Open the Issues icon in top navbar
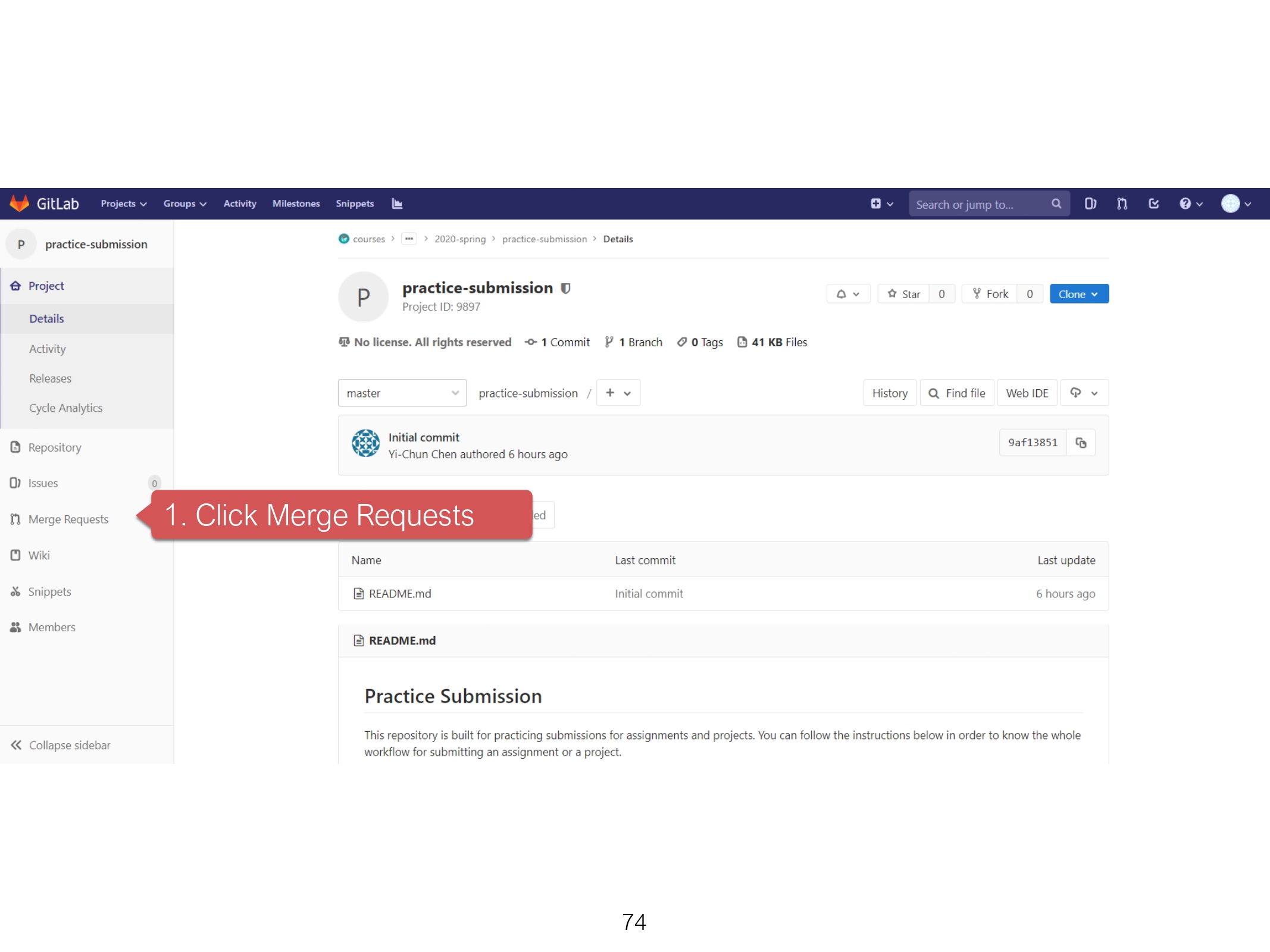The width and height of the screenshot is (1270, 952). tap(1090, 204)
